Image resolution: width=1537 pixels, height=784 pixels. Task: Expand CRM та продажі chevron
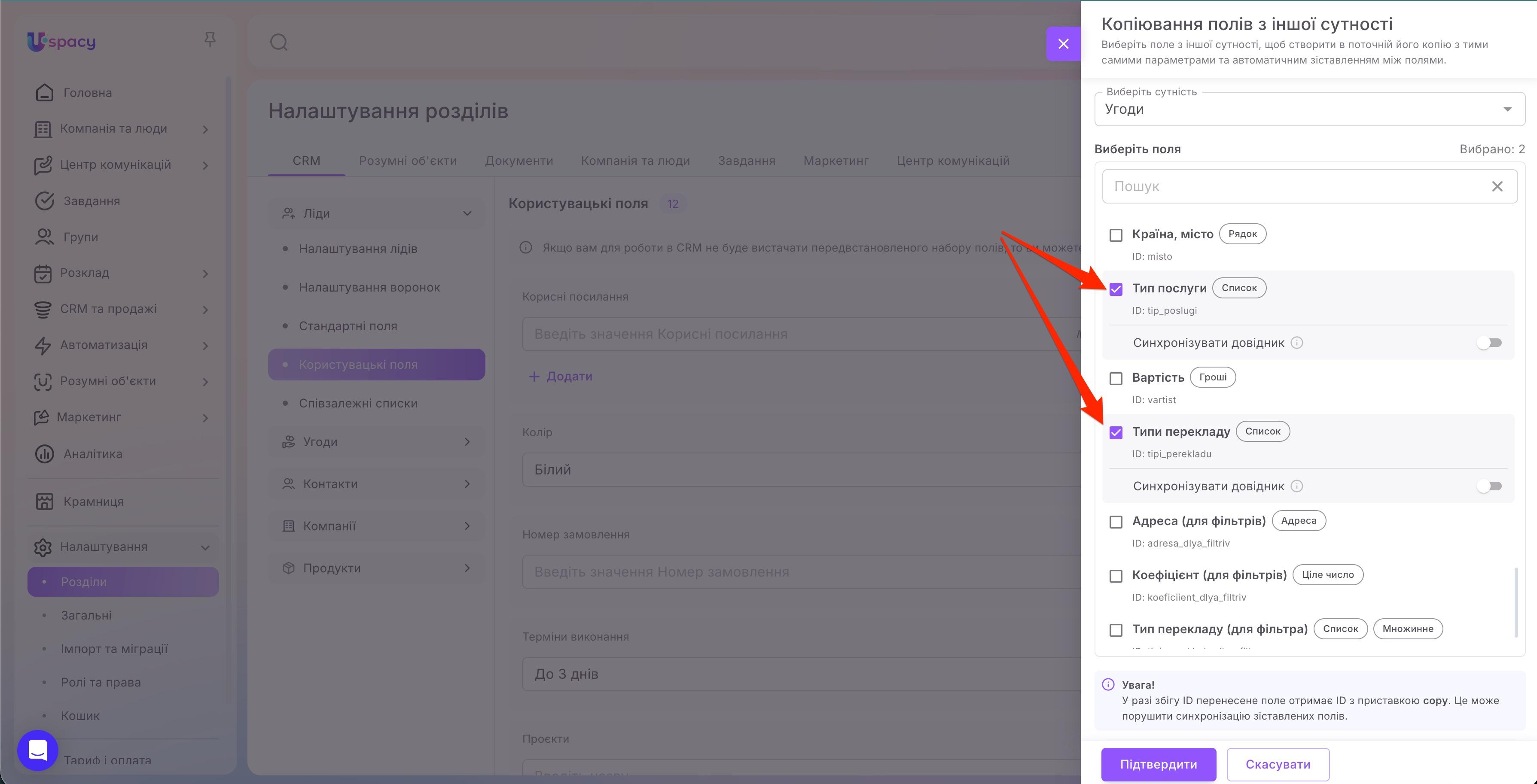(x=205, y=310)
